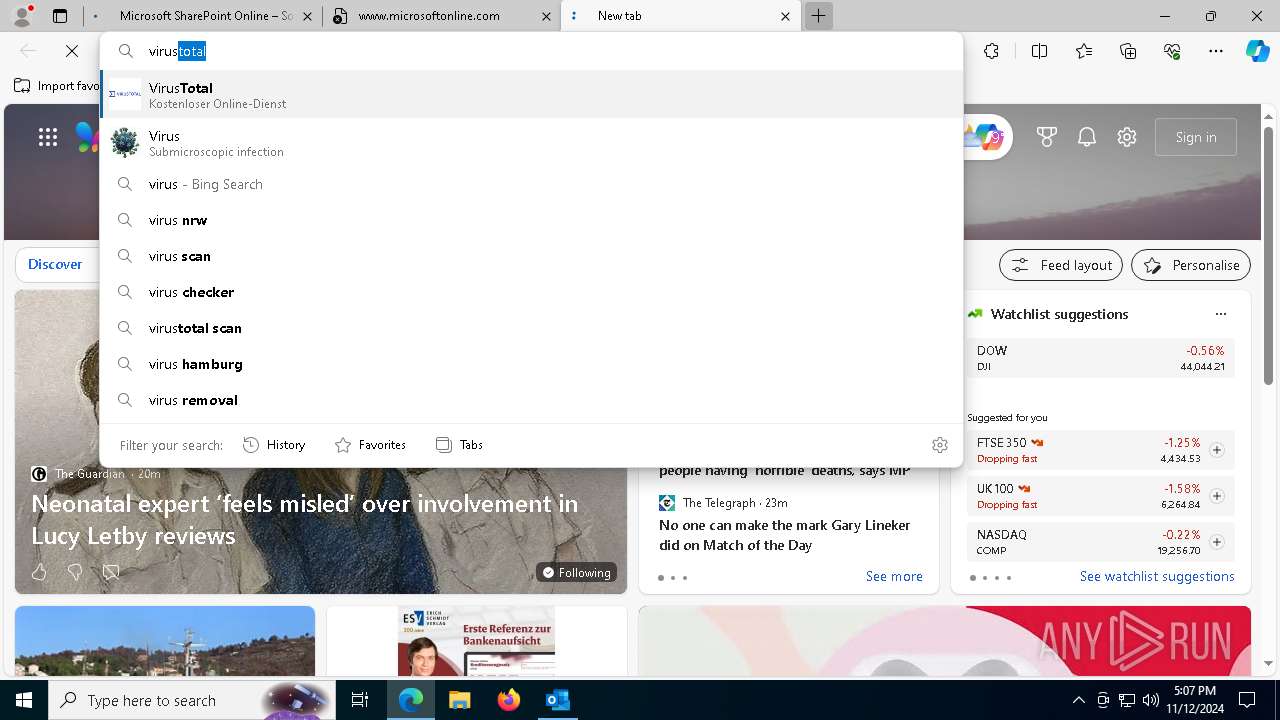This screenshot has width=1280, height=720.
Task: Choose 'virus hamburg' suggestion
Action: tap(531, 364)
